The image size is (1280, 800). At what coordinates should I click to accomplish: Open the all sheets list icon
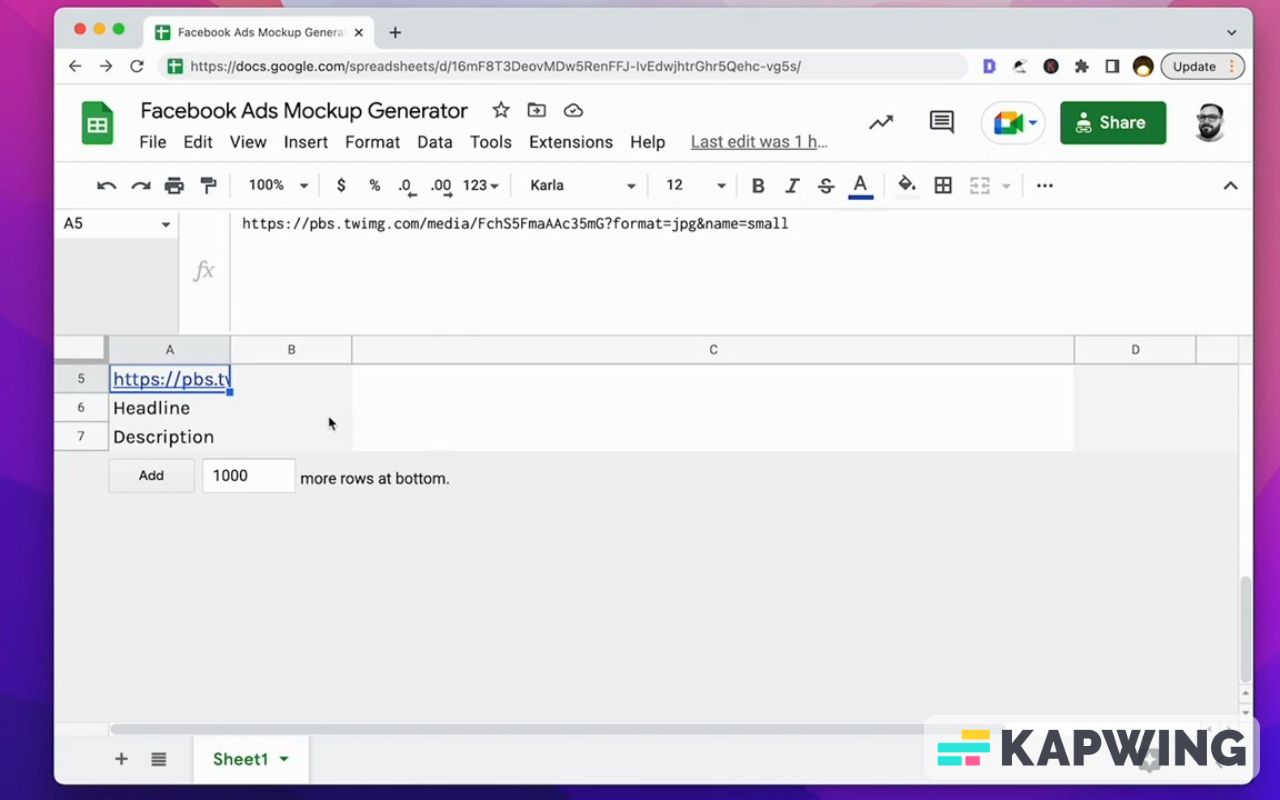coord(159,759)
